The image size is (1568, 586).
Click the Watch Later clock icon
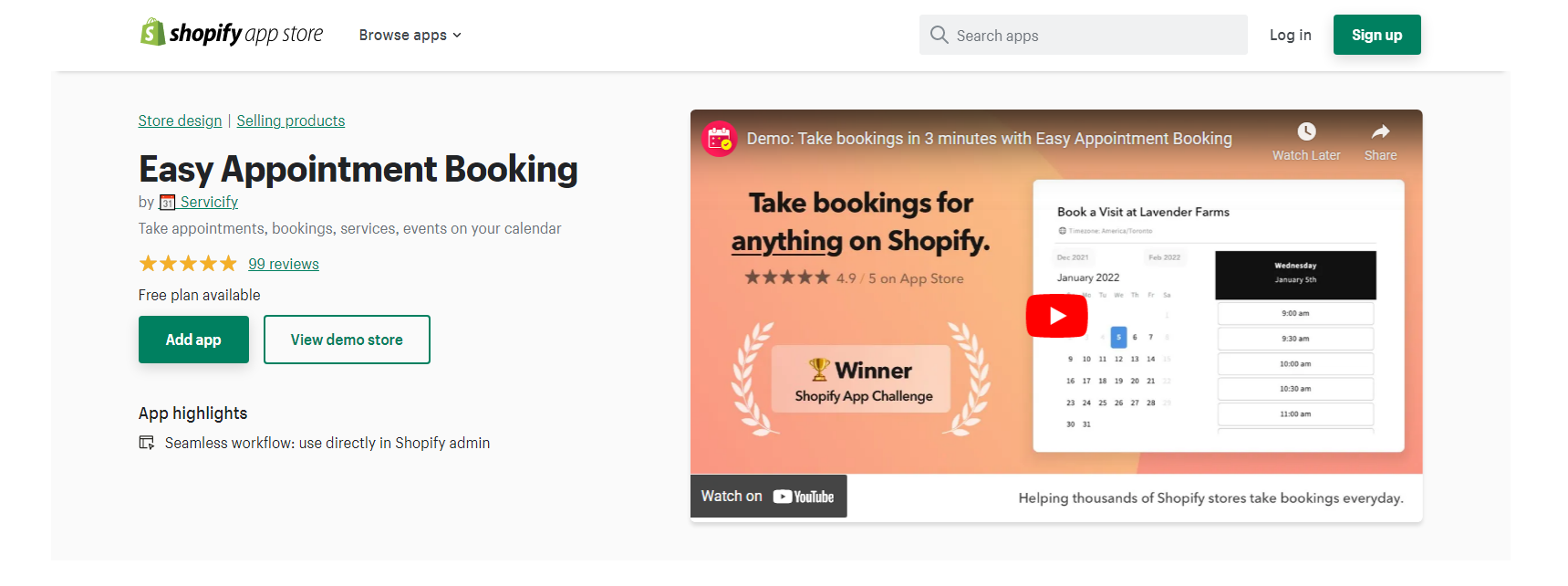click(1306, 131)
